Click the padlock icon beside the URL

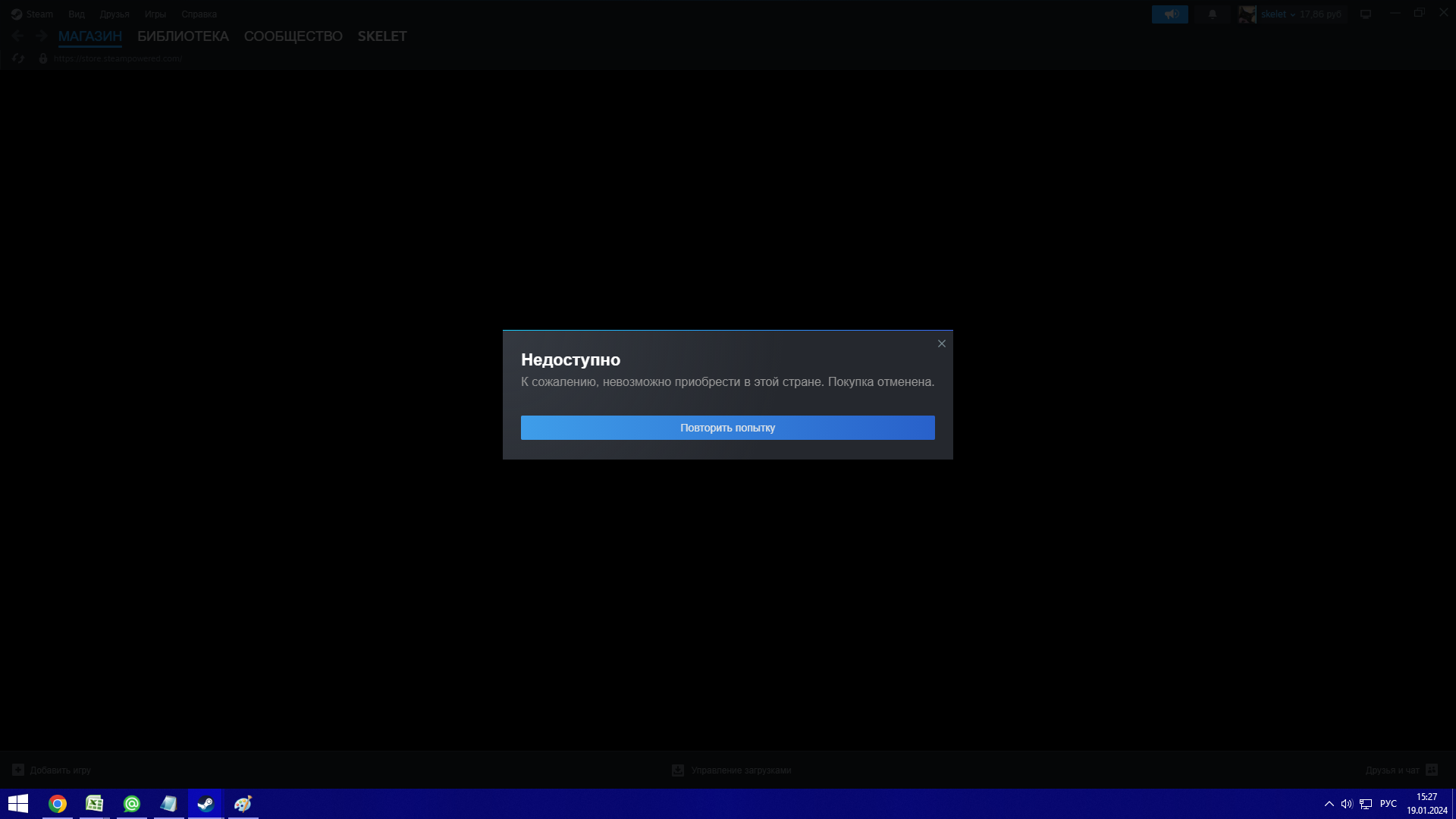coord(42,58)
